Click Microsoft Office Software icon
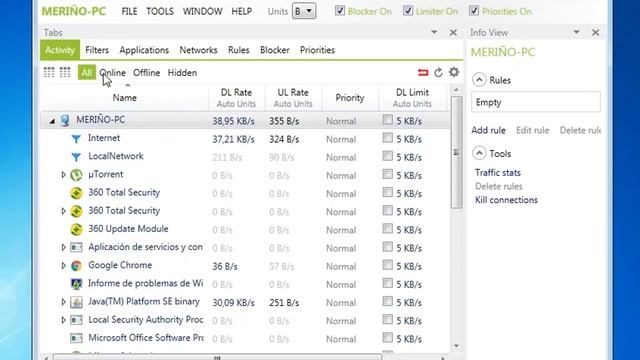640x360 pixels. click(x=76, y=338)
